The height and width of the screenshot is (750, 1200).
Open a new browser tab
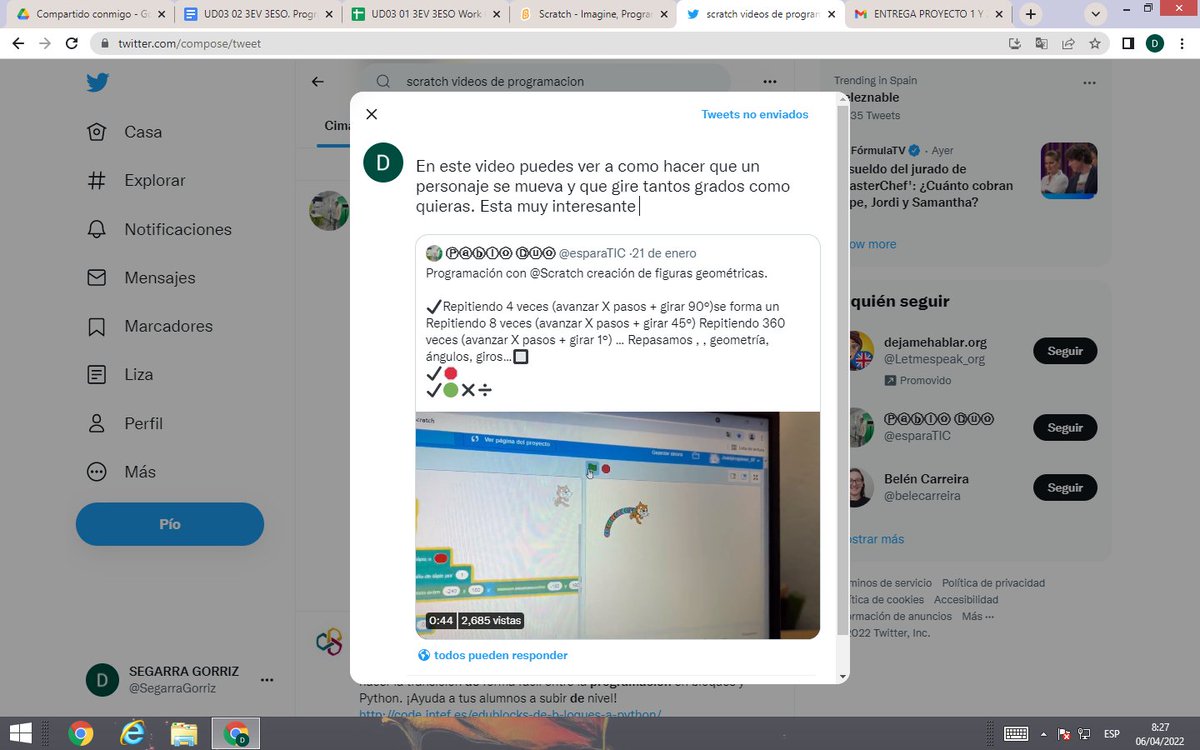click(x=1030, y=15)
